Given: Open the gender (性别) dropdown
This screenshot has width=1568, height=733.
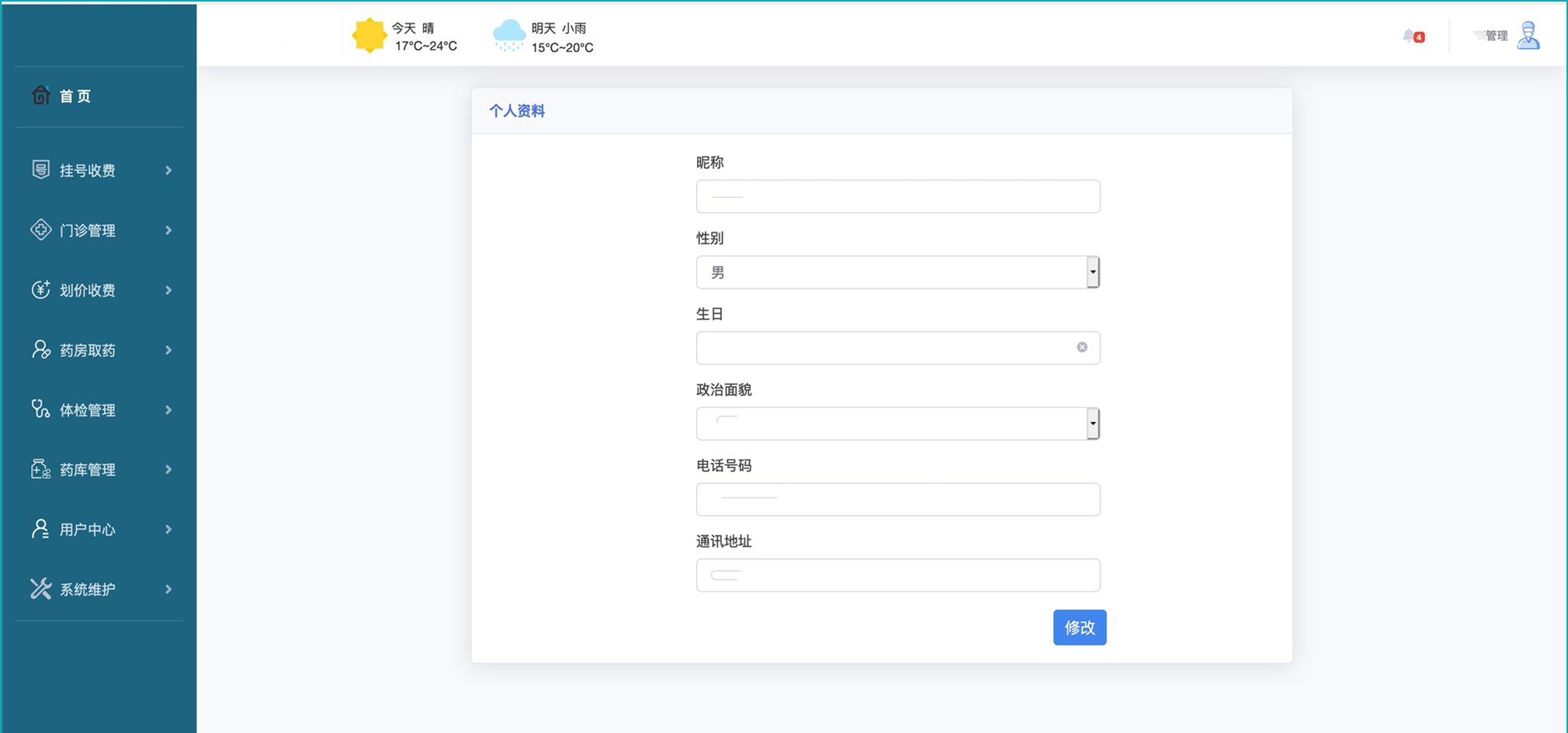Looking at the screenshot, I should click(x=897, y=273).
